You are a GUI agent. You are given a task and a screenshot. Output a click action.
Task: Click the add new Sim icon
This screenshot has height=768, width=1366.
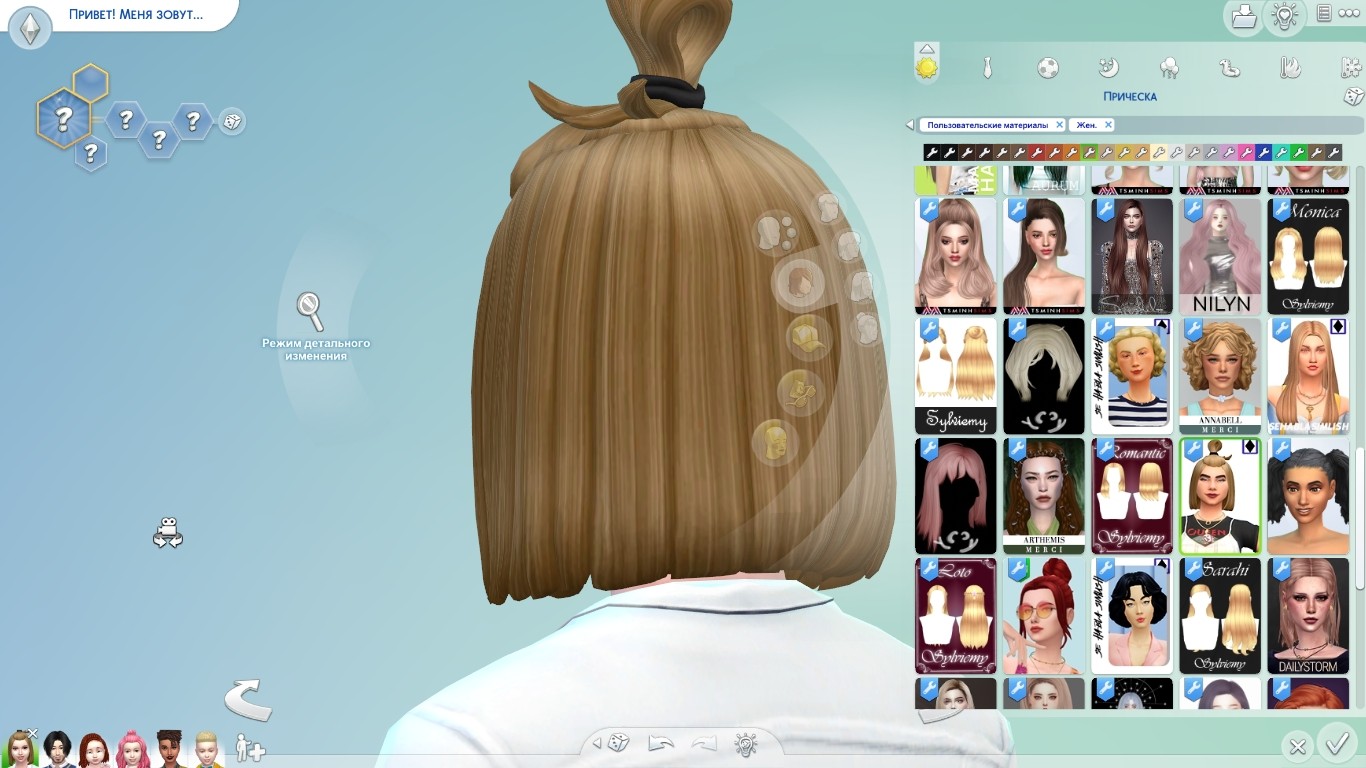249,748
